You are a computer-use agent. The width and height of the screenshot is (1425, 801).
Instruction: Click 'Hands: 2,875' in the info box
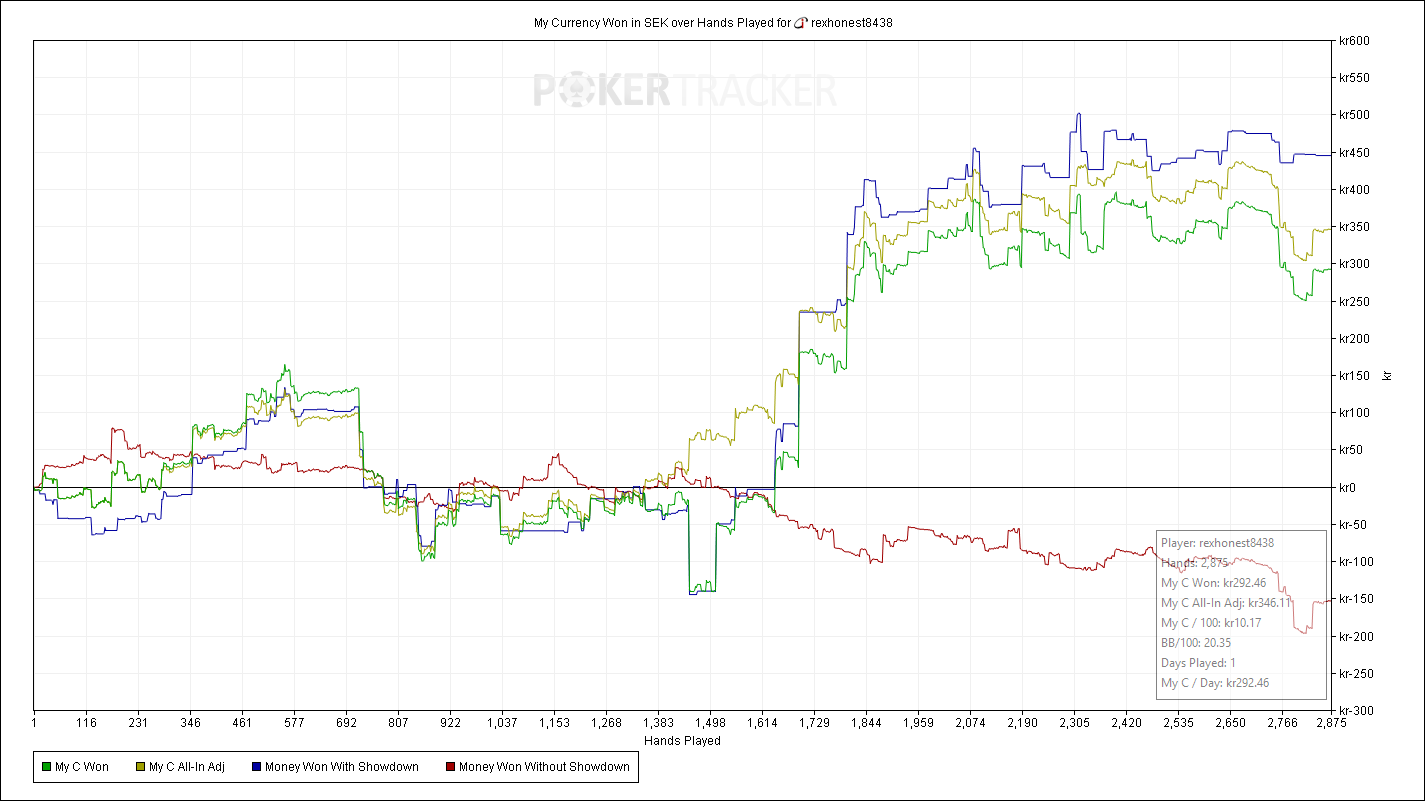[x=1194, y=563]
